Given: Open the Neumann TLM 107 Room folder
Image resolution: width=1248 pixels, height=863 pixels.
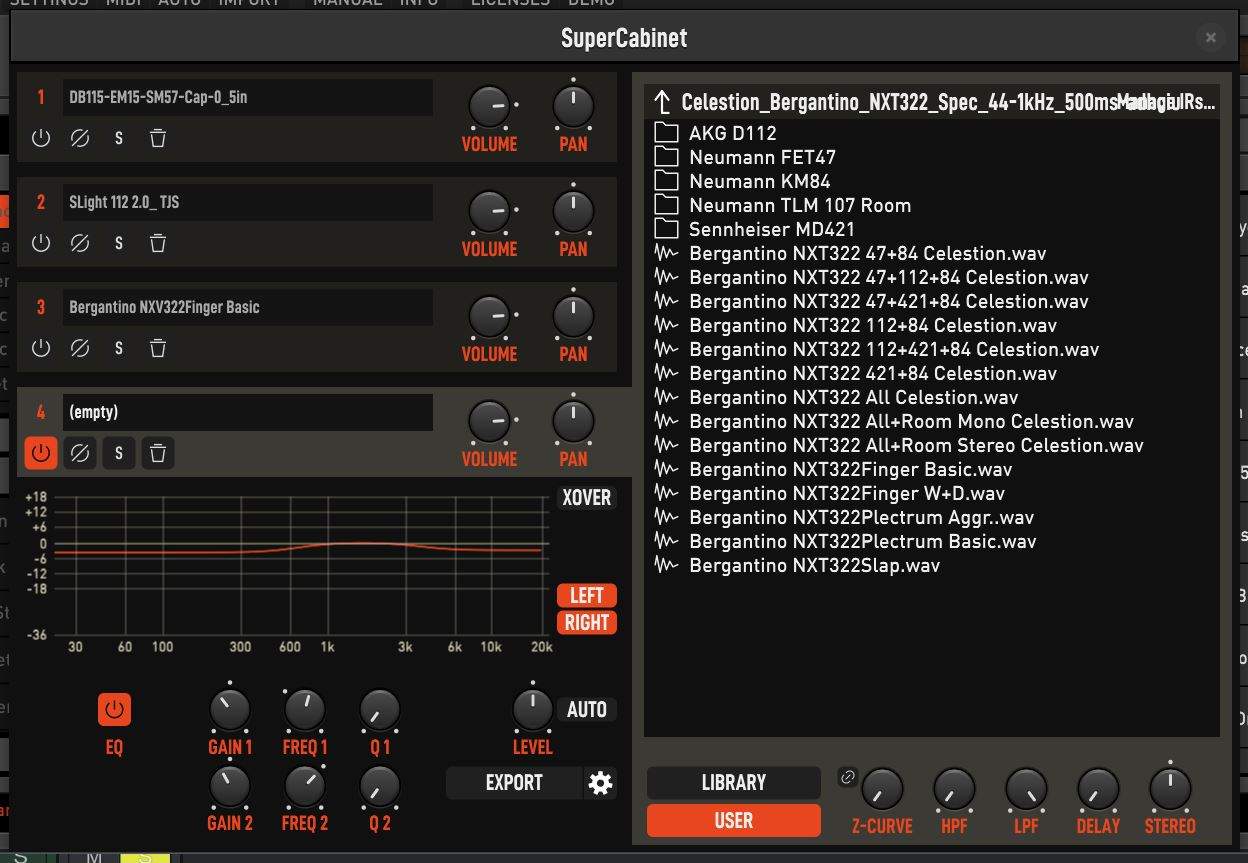Looking at the screenshot, I should coord(931,205).
